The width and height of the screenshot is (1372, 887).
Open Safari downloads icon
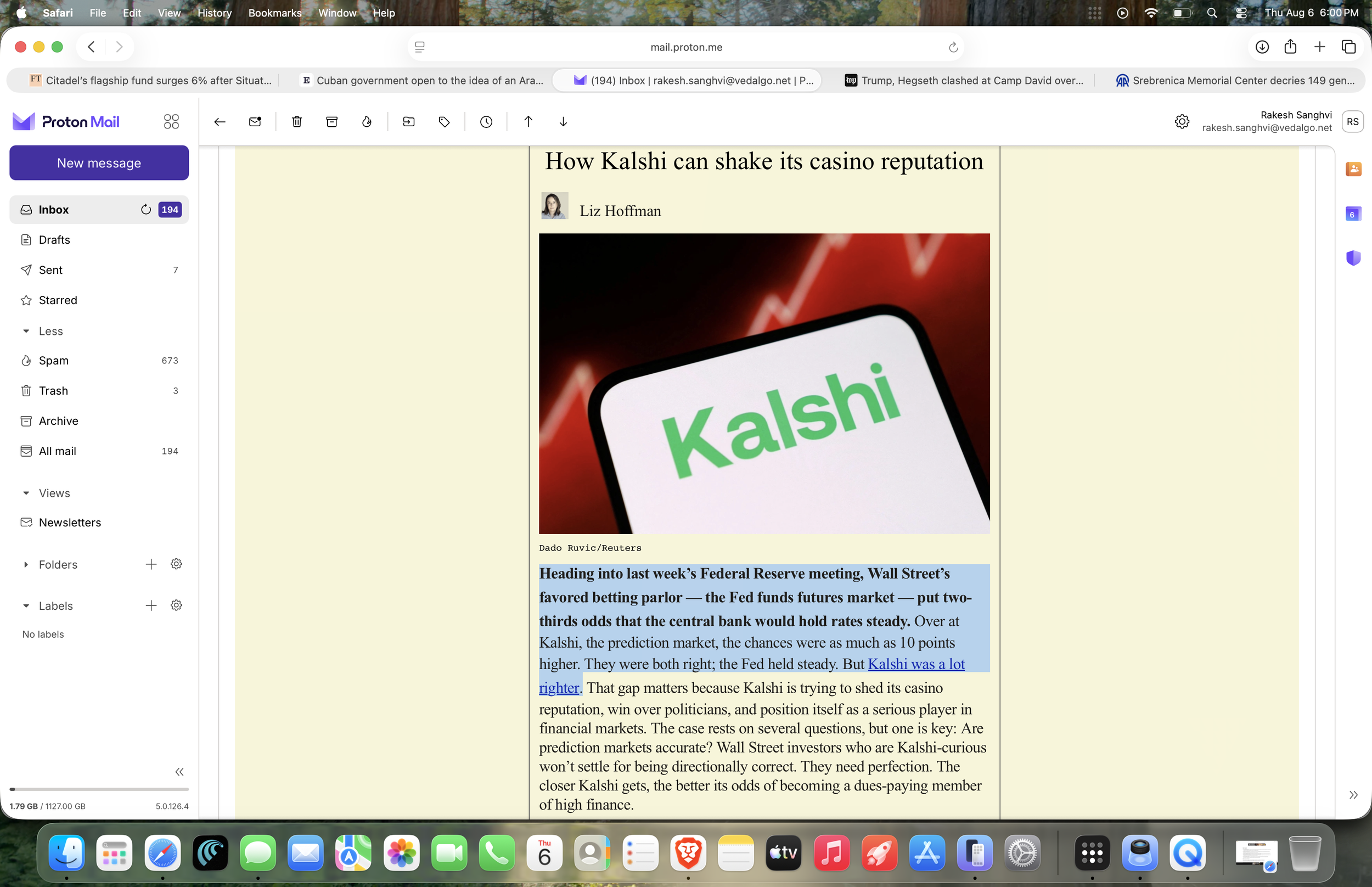pyautogui.click(x=1262, y=47)
